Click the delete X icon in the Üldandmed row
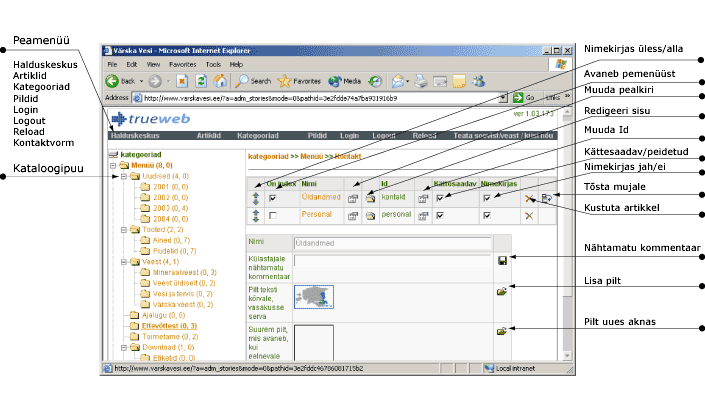This screenshot has width=705, height=420. (529, 199)
